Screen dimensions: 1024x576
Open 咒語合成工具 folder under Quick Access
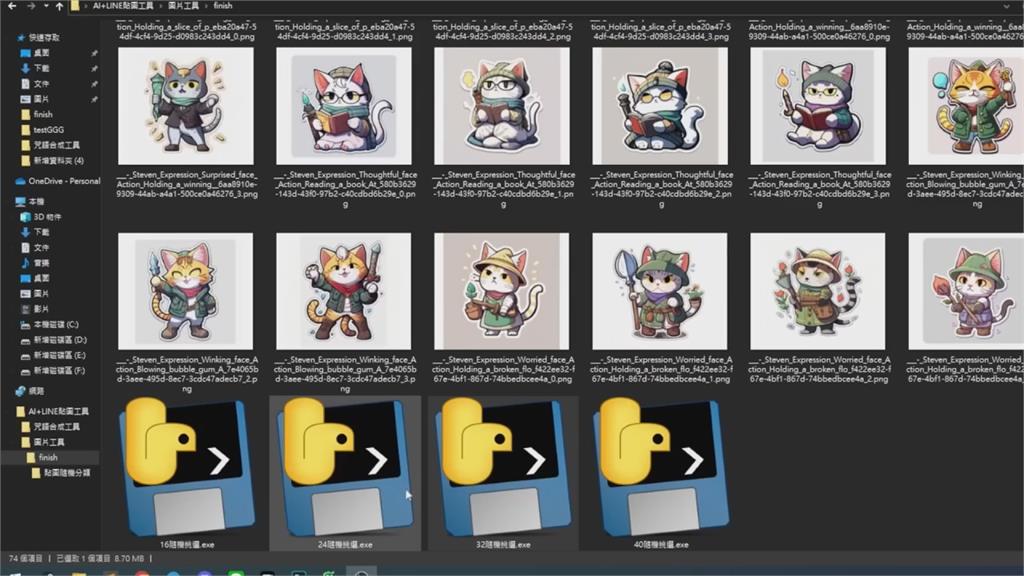click(x=54, y=145)
